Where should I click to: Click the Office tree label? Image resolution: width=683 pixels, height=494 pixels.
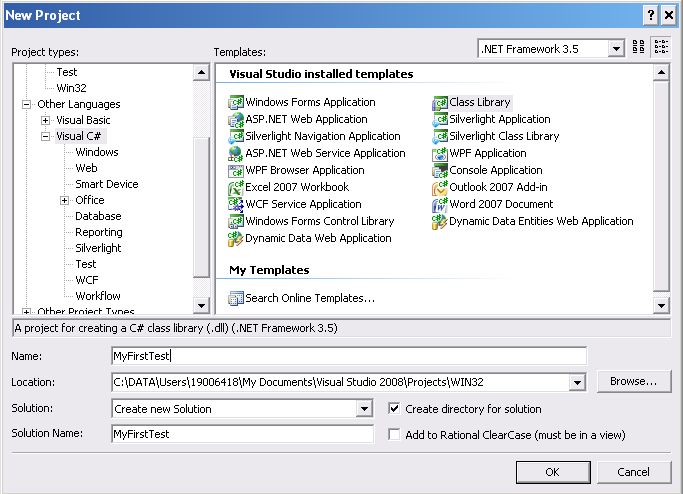pyautogui.click(x=90, y=200)
